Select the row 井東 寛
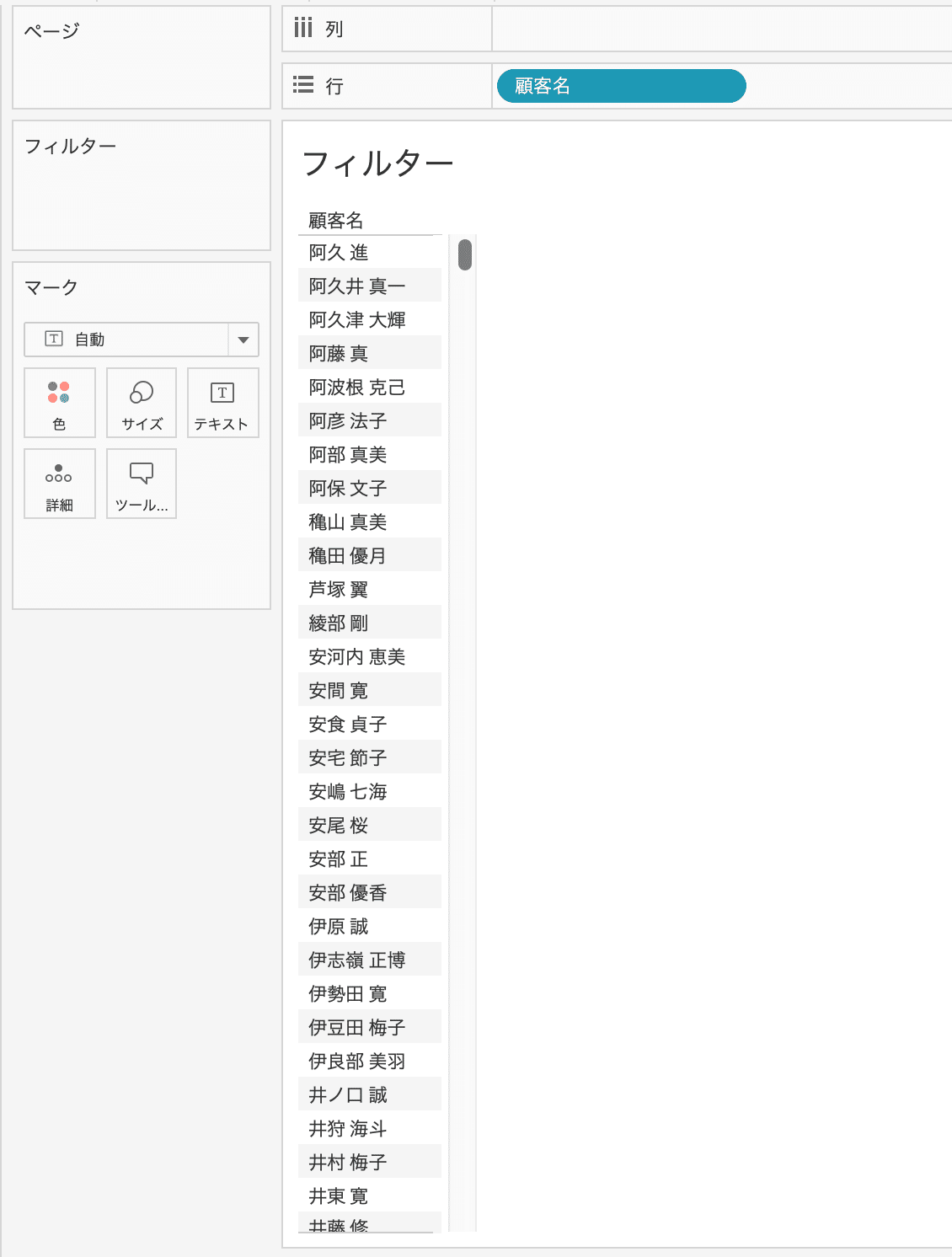Screen dimensions: 952x1257 (x=370, y=1195)
